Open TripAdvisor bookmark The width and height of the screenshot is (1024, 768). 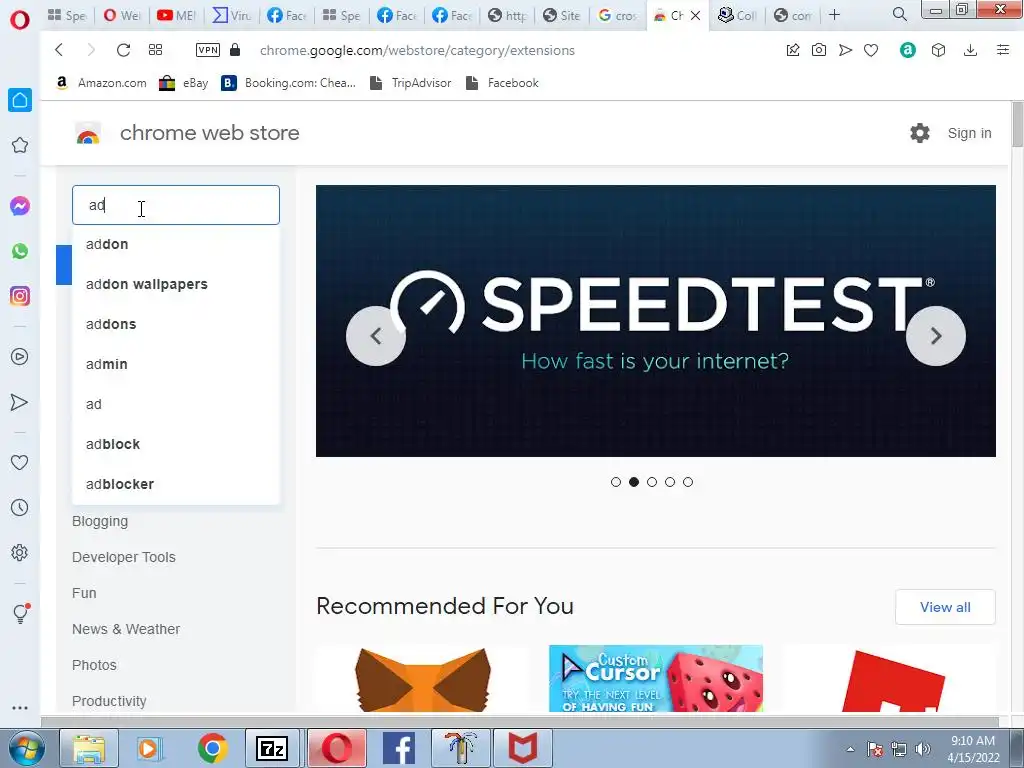[411, 83]
